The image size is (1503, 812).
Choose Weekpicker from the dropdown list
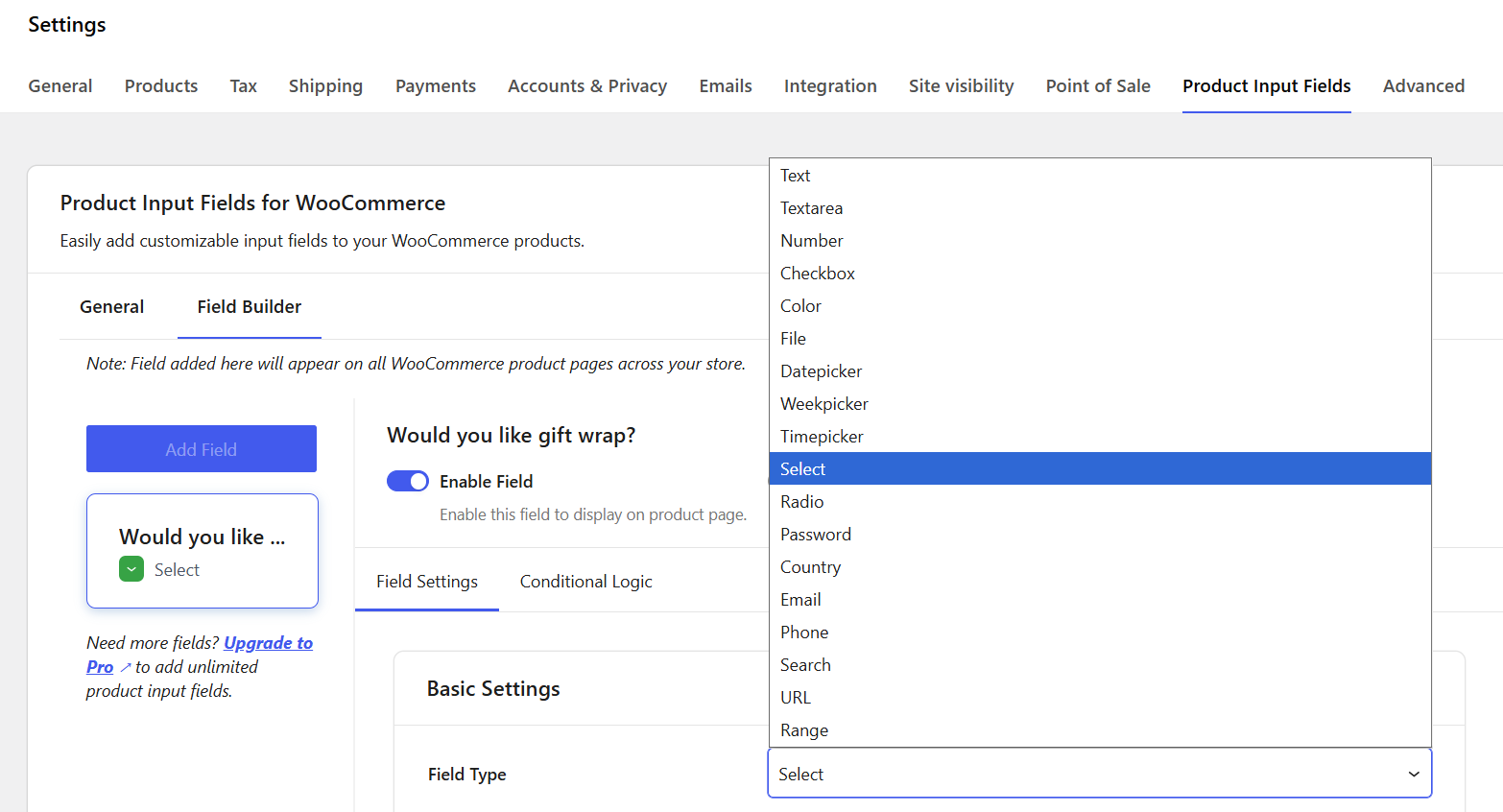1100,404
